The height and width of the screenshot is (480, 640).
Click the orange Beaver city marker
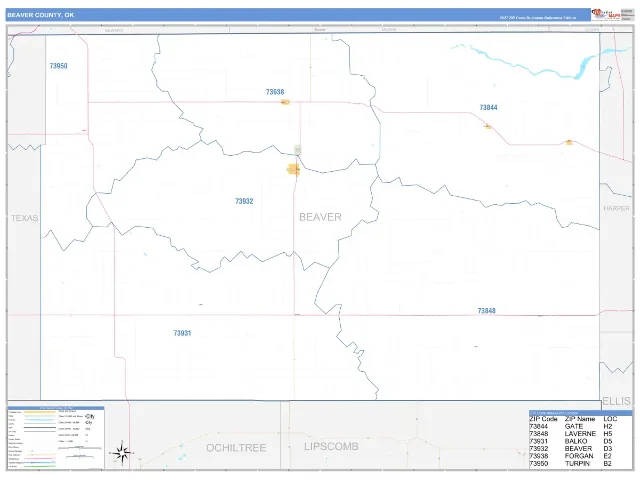(x=293, y=169)
